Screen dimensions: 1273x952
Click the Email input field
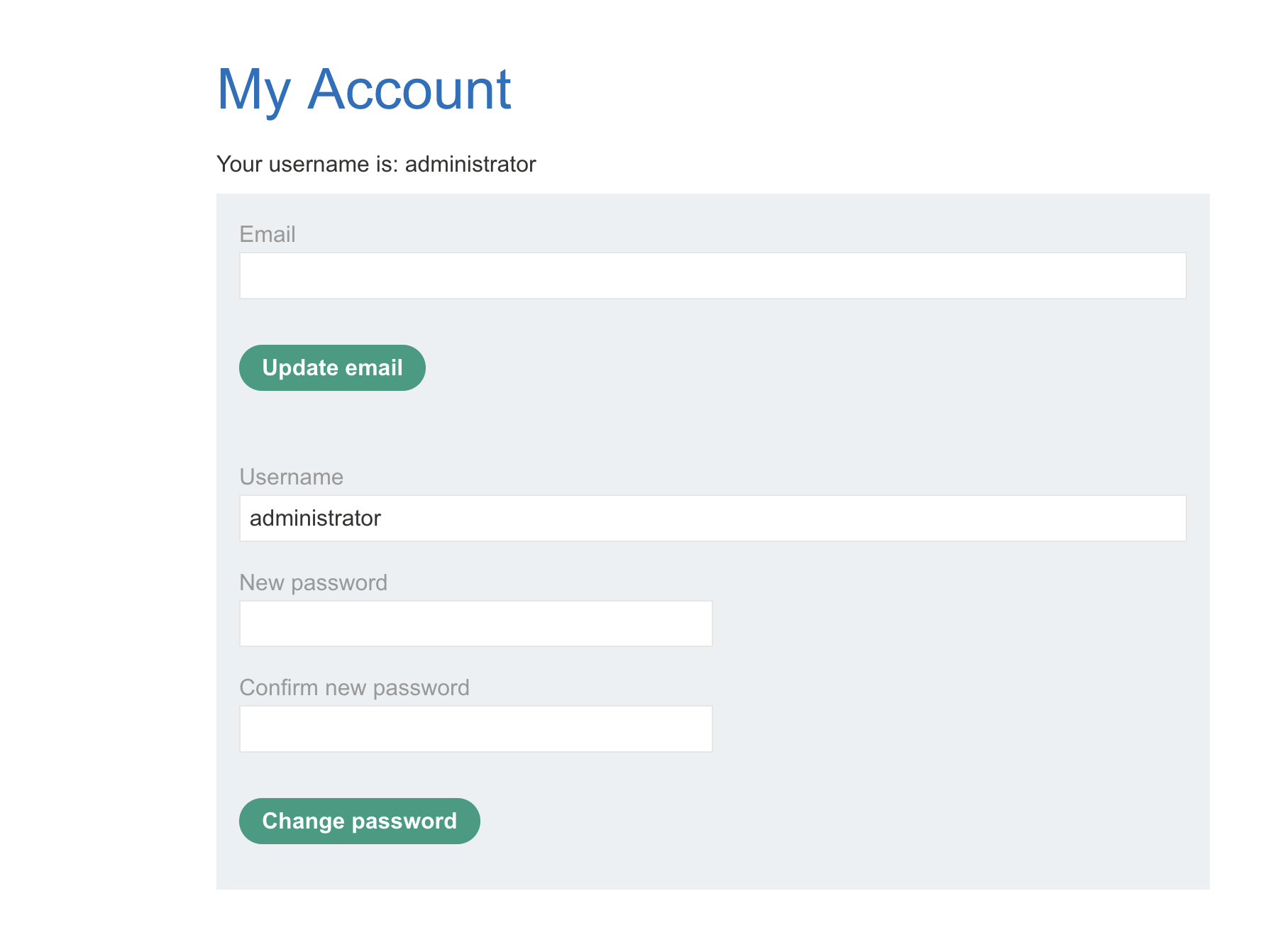coord(712,276)
